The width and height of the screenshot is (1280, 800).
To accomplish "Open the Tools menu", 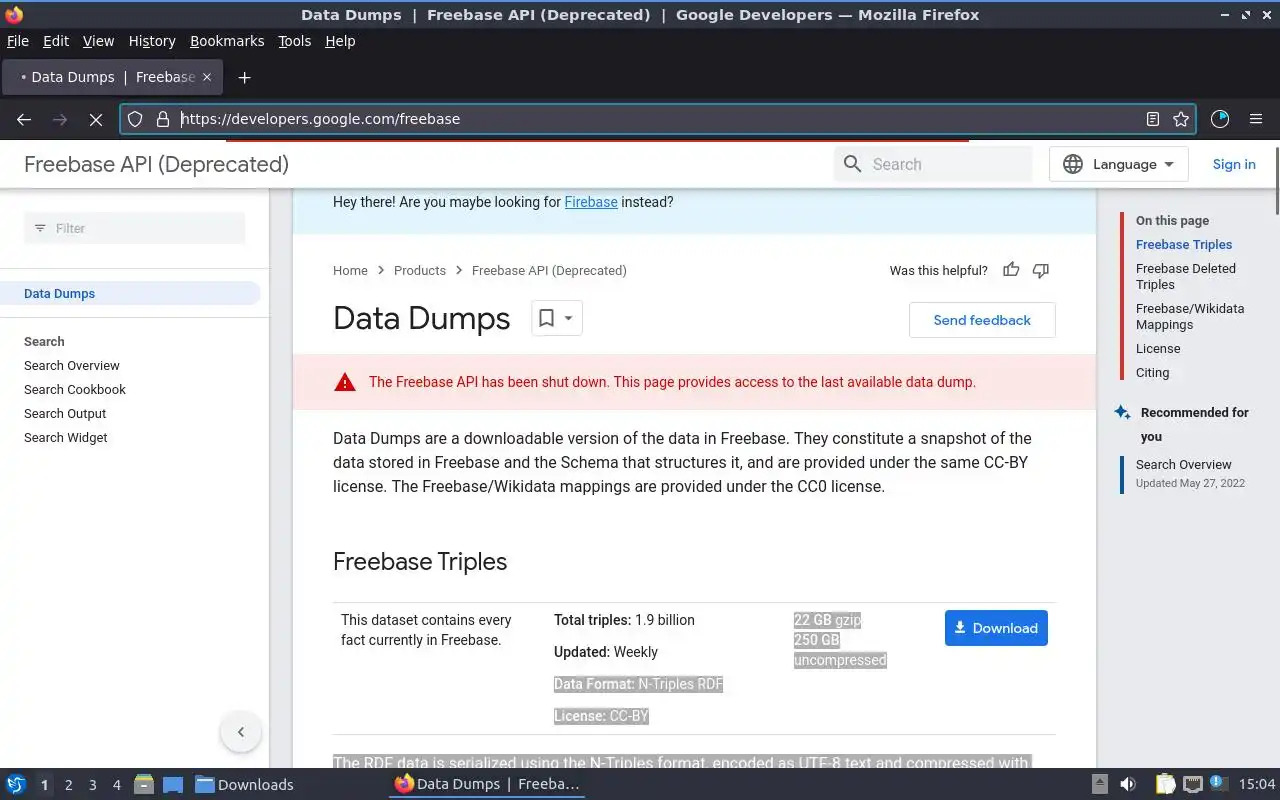I will [x=295, y=41].
